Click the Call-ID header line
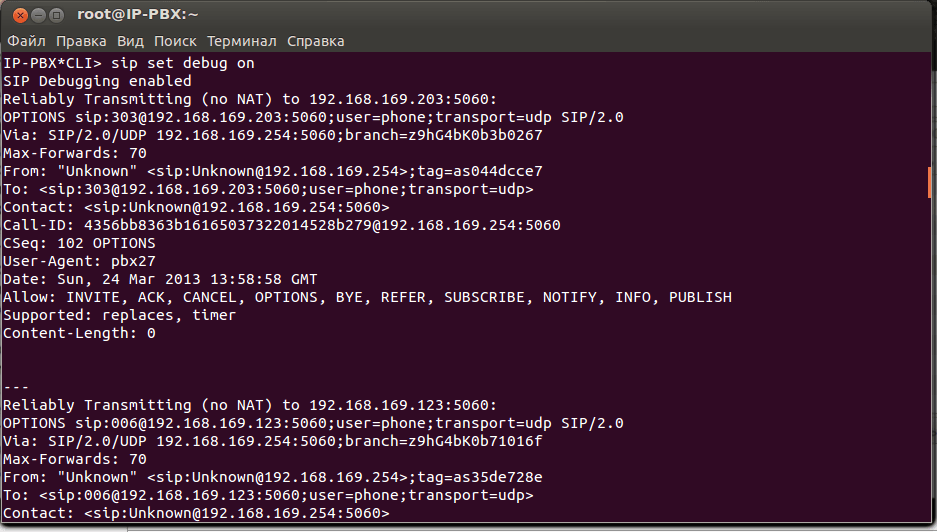The width and height of the screenshot is (937, 532). coord(281,225)
